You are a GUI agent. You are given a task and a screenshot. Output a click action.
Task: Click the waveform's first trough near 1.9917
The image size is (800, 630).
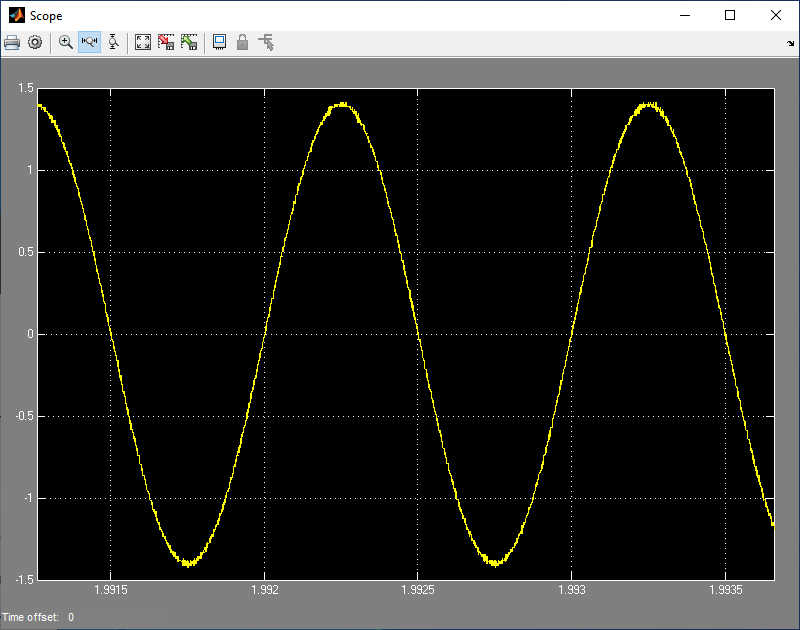[187, 563]
